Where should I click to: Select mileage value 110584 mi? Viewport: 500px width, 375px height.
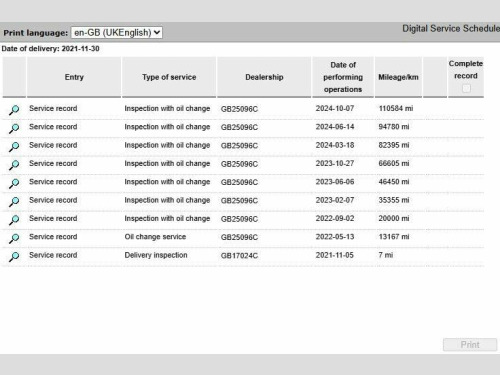point(396,108)
